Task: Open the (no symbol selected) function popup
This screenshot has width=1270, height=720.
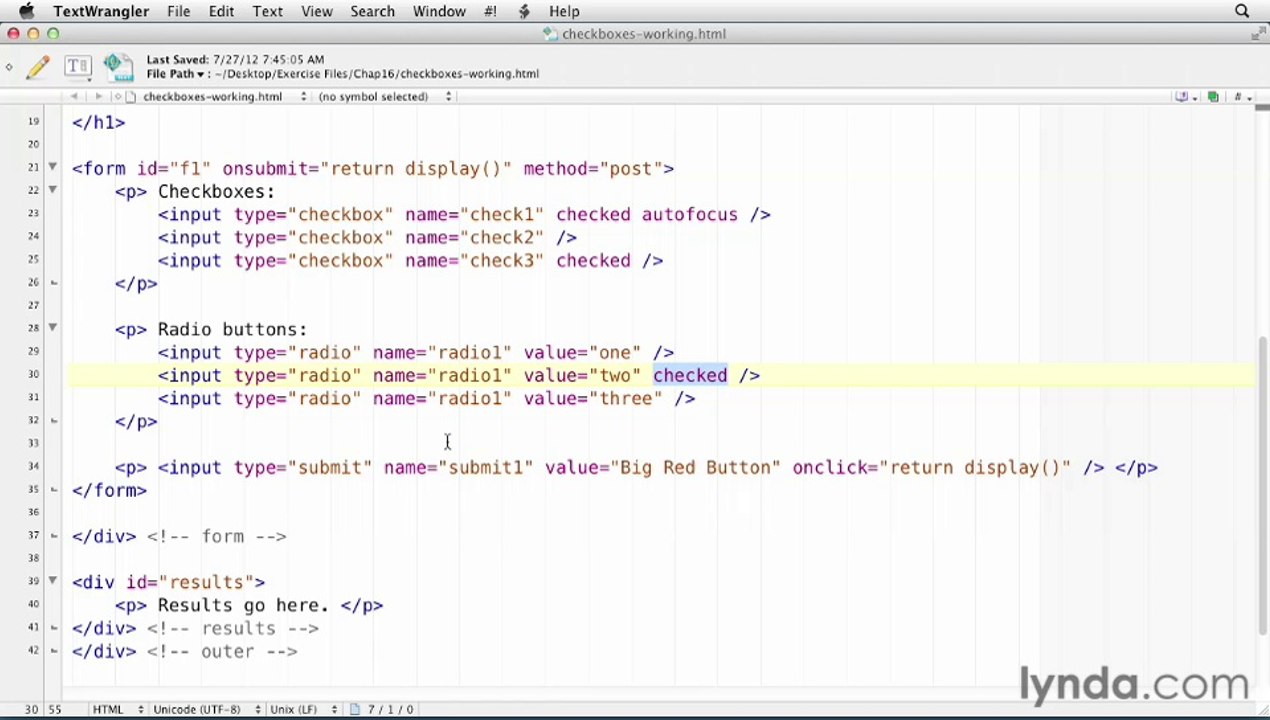Action: click(x=385, y=96)
